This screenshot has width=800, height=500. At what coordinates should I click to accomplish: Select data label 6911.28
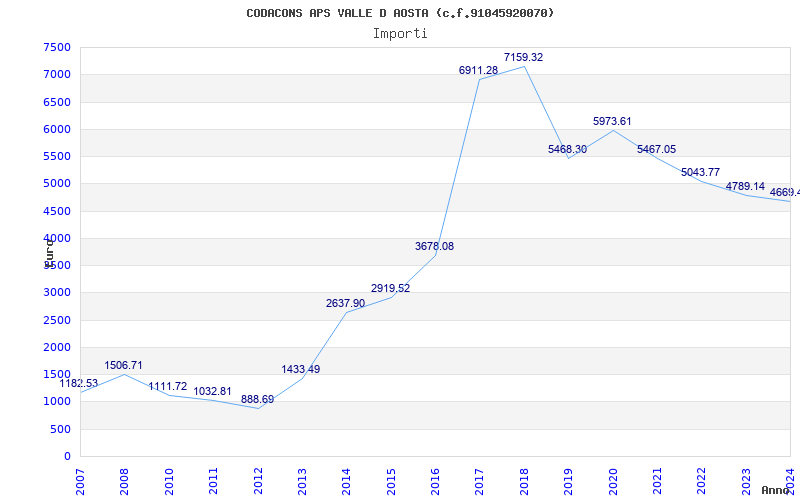coord(478,70)
